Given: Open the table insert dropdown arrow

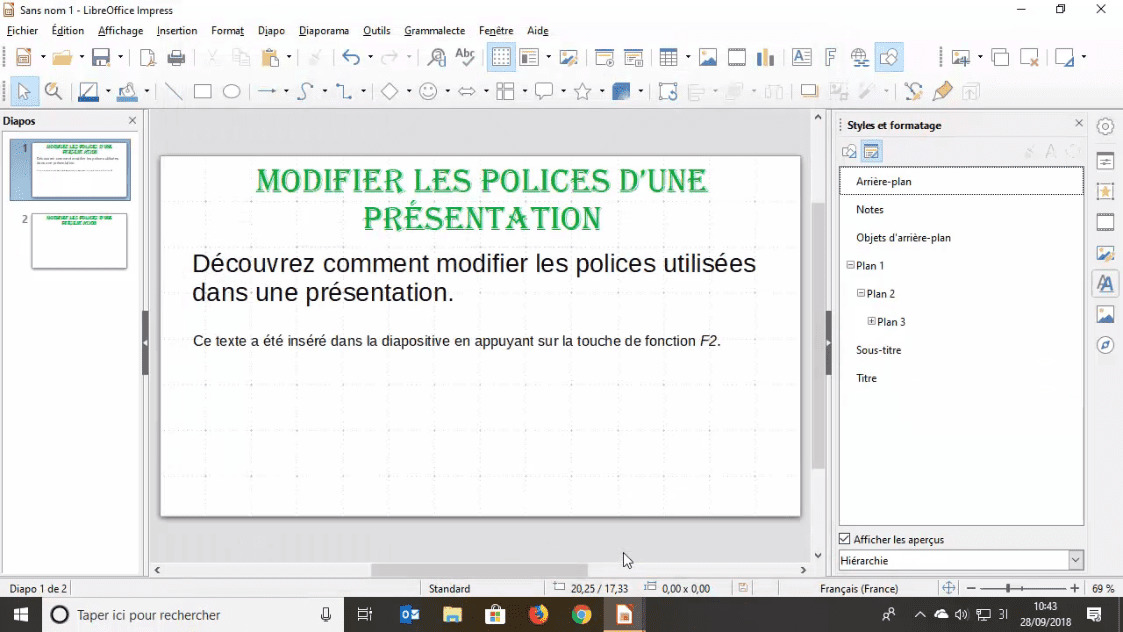Looking at the screenshot, I should (688, 57).
